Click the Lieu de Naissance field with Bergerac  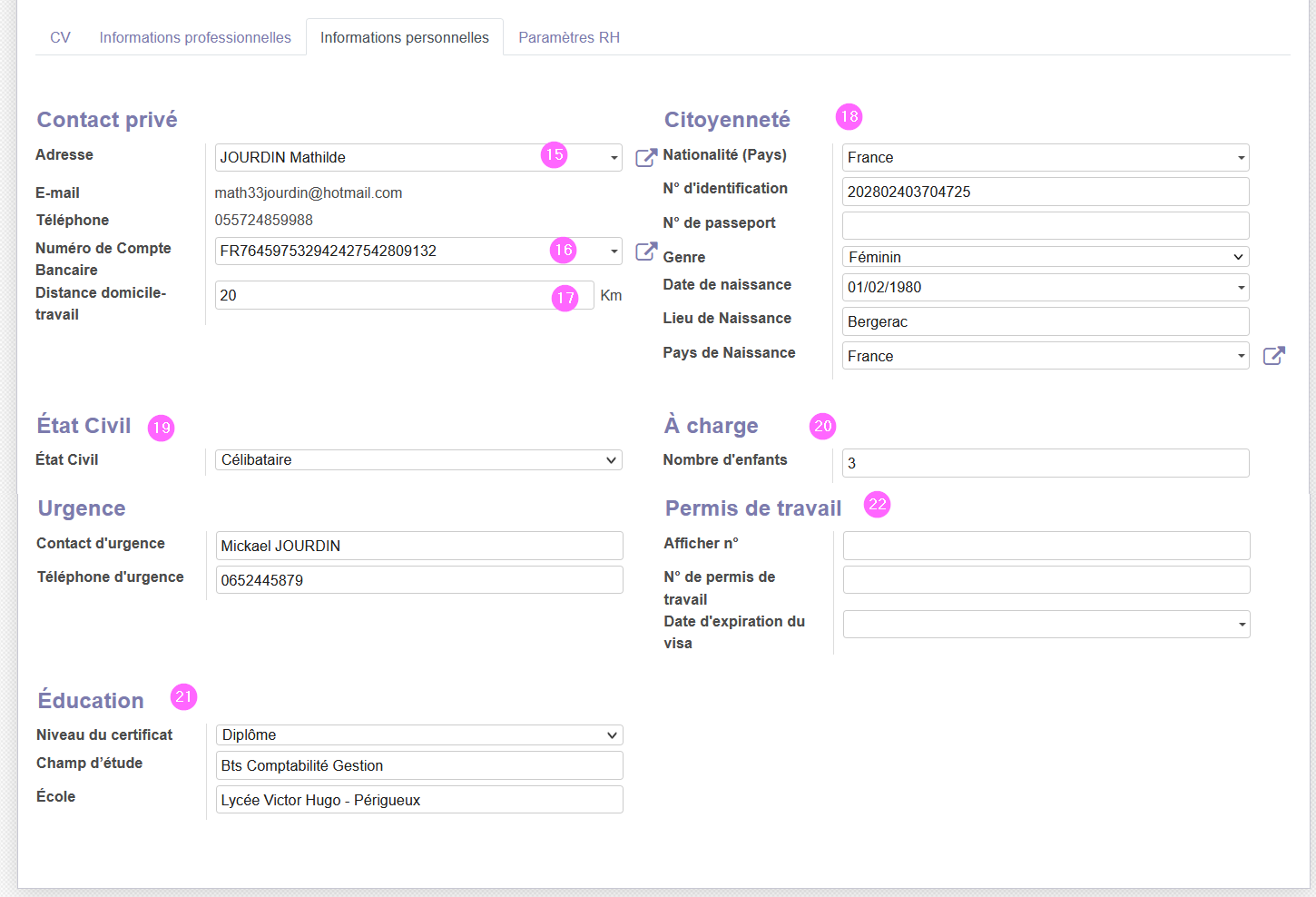(x=1046, y=321)
